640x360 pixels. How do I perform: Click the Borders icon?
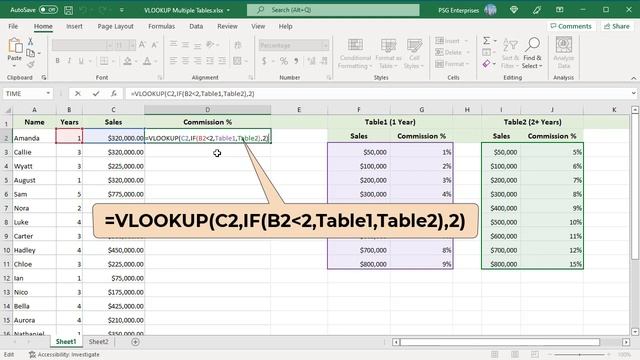tap(104, 61)
